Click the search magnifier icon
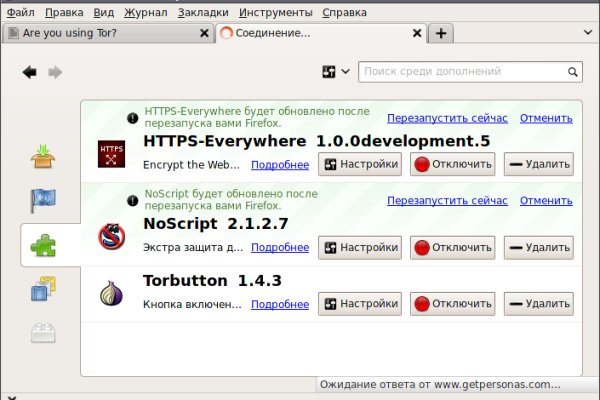600x400 pixels. coord(573,72)
